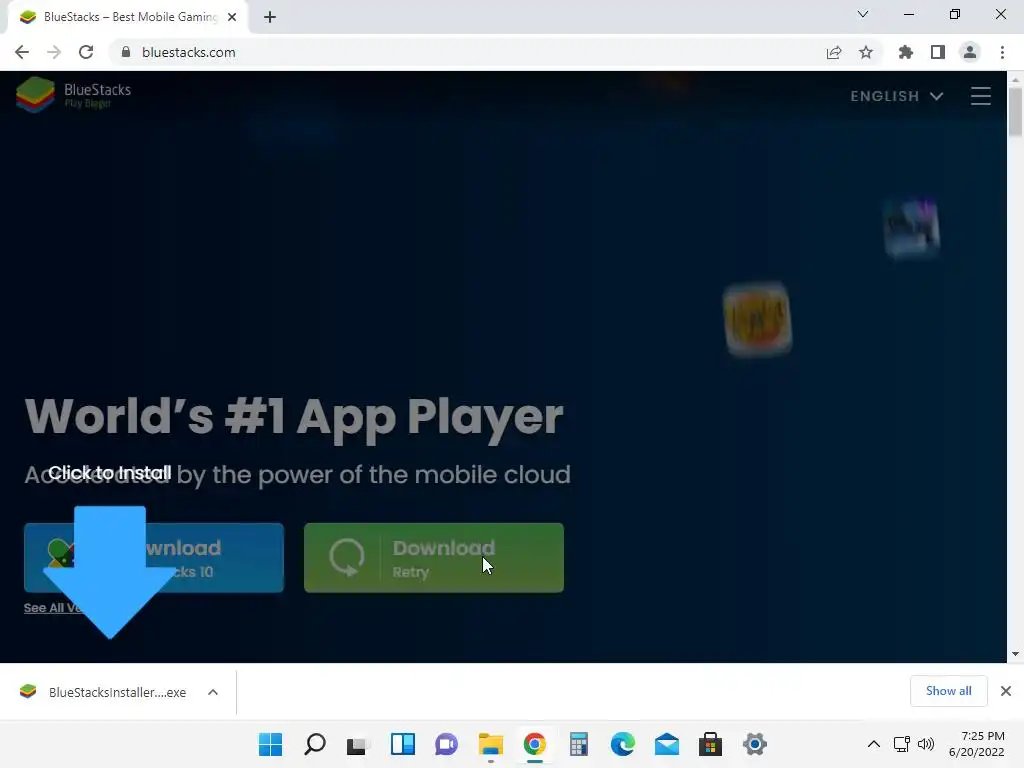This screenshot has height=768, width=1024.
Task: Click the browser forward arrow
Action: pos(54,52)
